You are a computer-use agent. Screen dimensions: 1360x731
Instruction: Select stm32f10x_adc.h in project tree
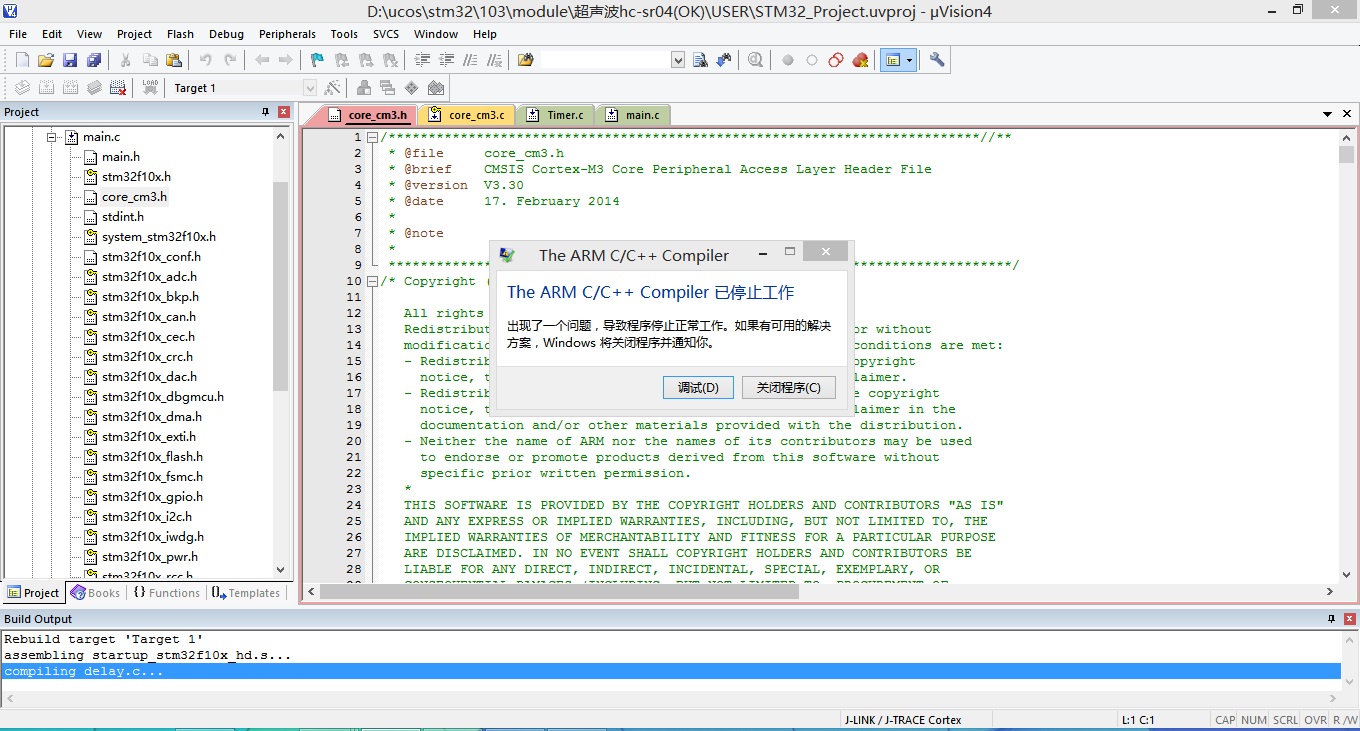(x=149, y=277)
